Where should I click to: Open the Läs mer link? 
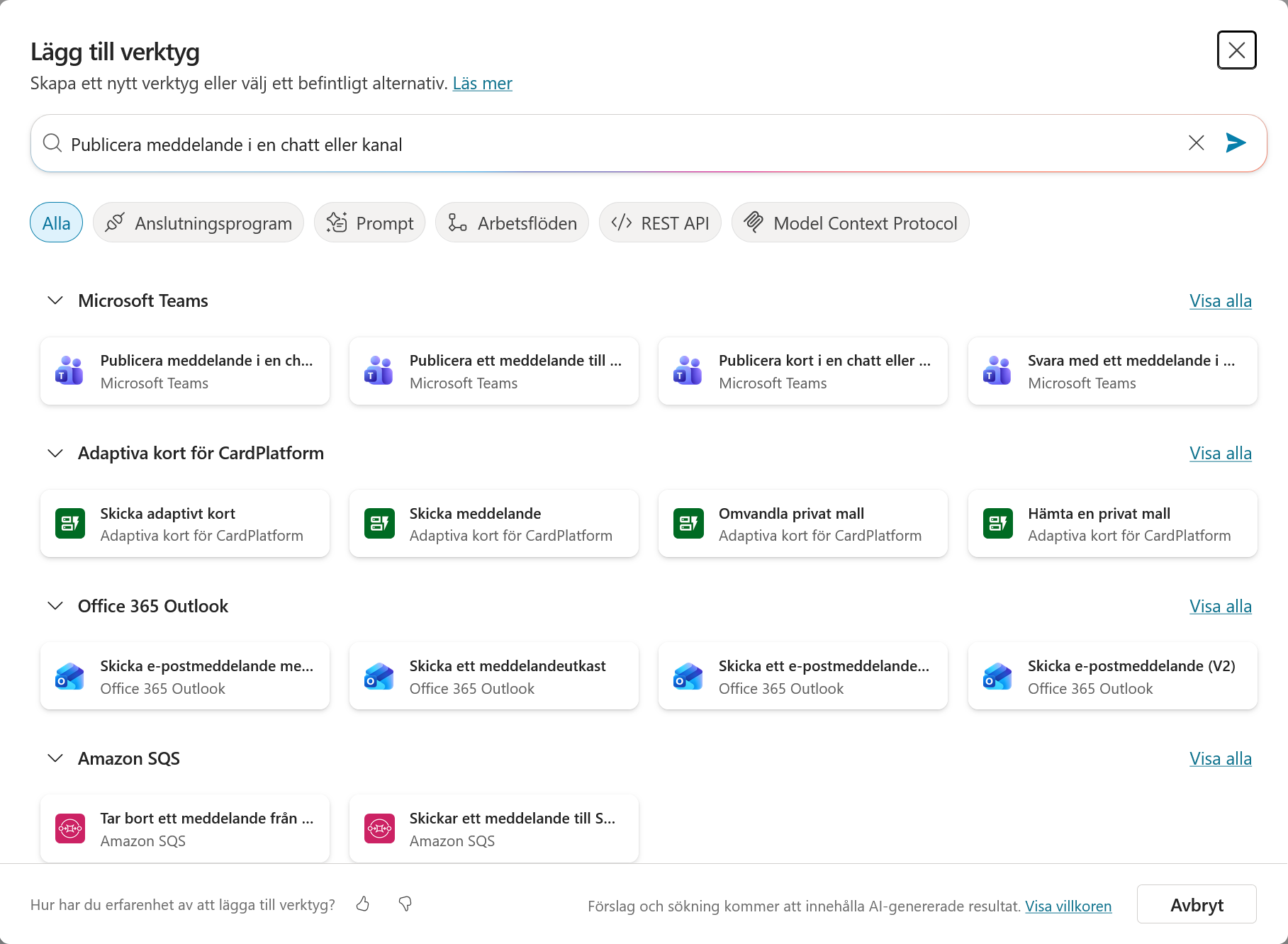coord(482,84)
